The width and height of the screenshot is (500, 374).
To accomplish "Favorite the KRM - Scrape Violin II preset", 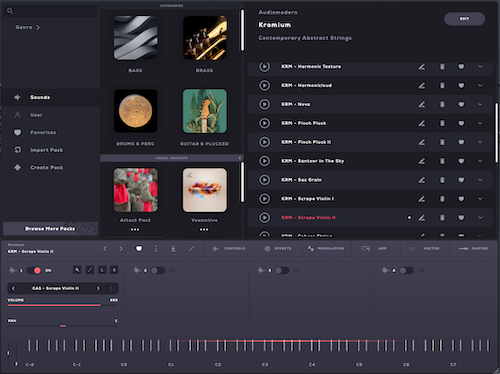I will (461, 218).
